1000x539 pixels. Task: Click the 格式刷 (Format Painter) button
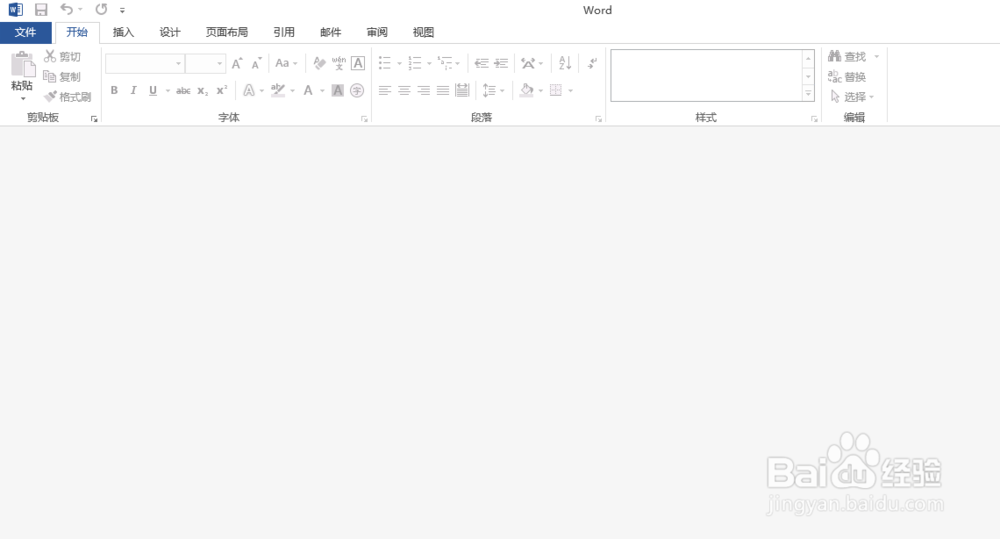click(68, 97)
